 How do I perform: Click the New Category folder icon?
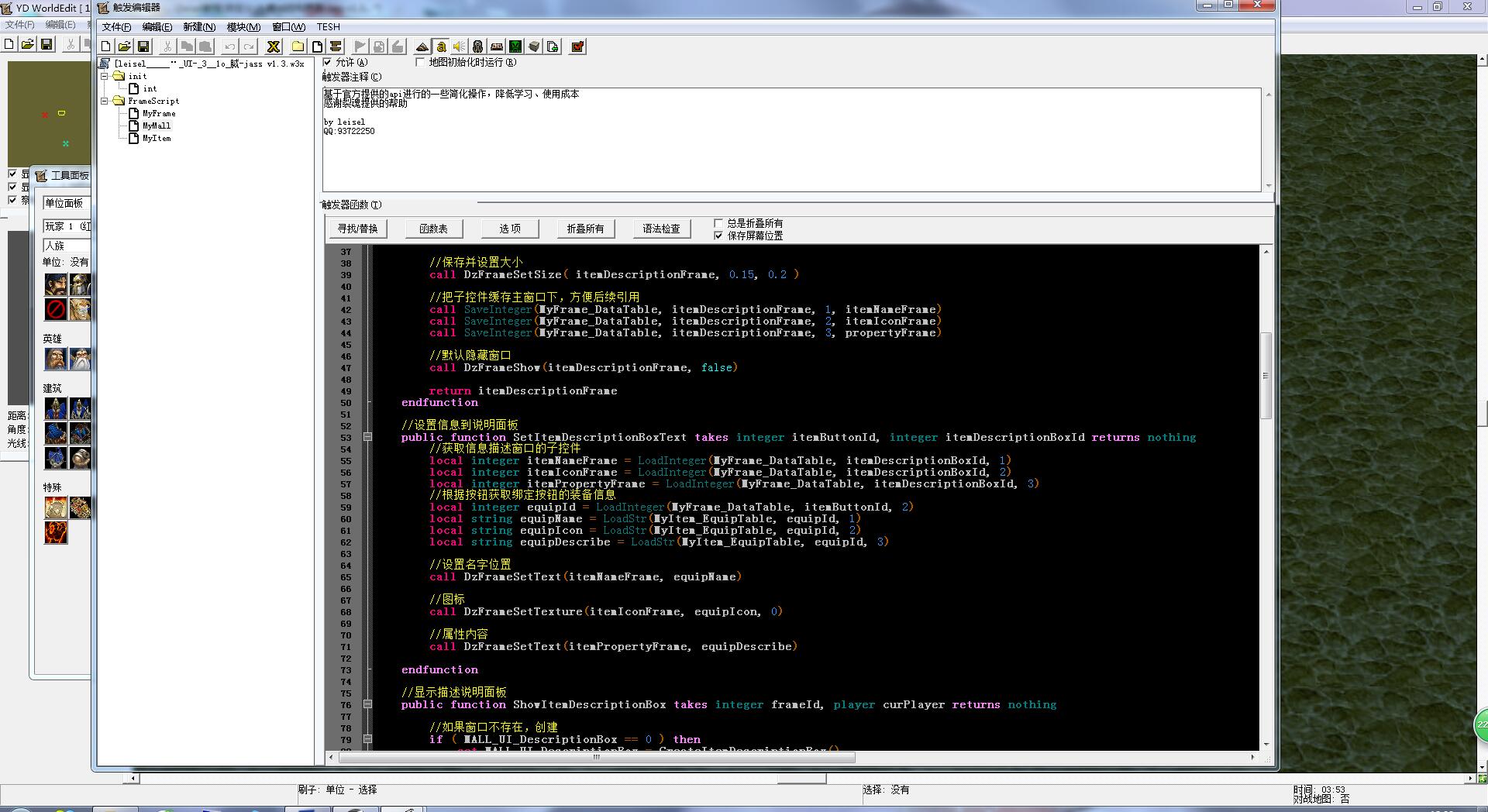tap(298, 46)
